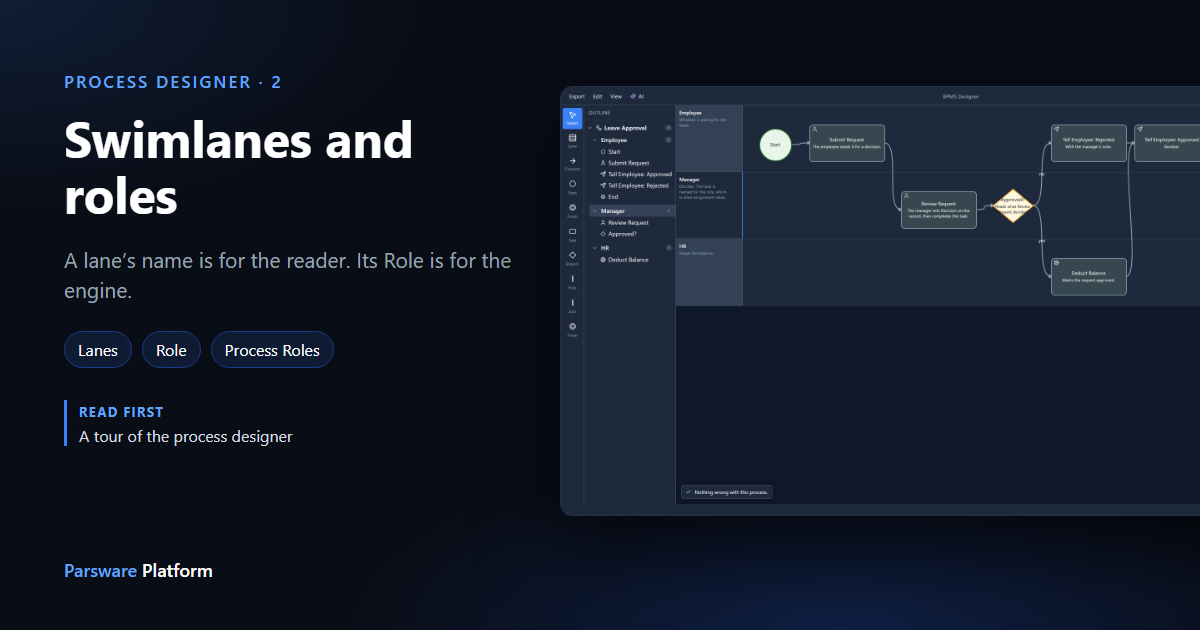Screen dimensions: 1200x630
Task: Click the HR swimlane header
Action: click(x=709, y=272)
